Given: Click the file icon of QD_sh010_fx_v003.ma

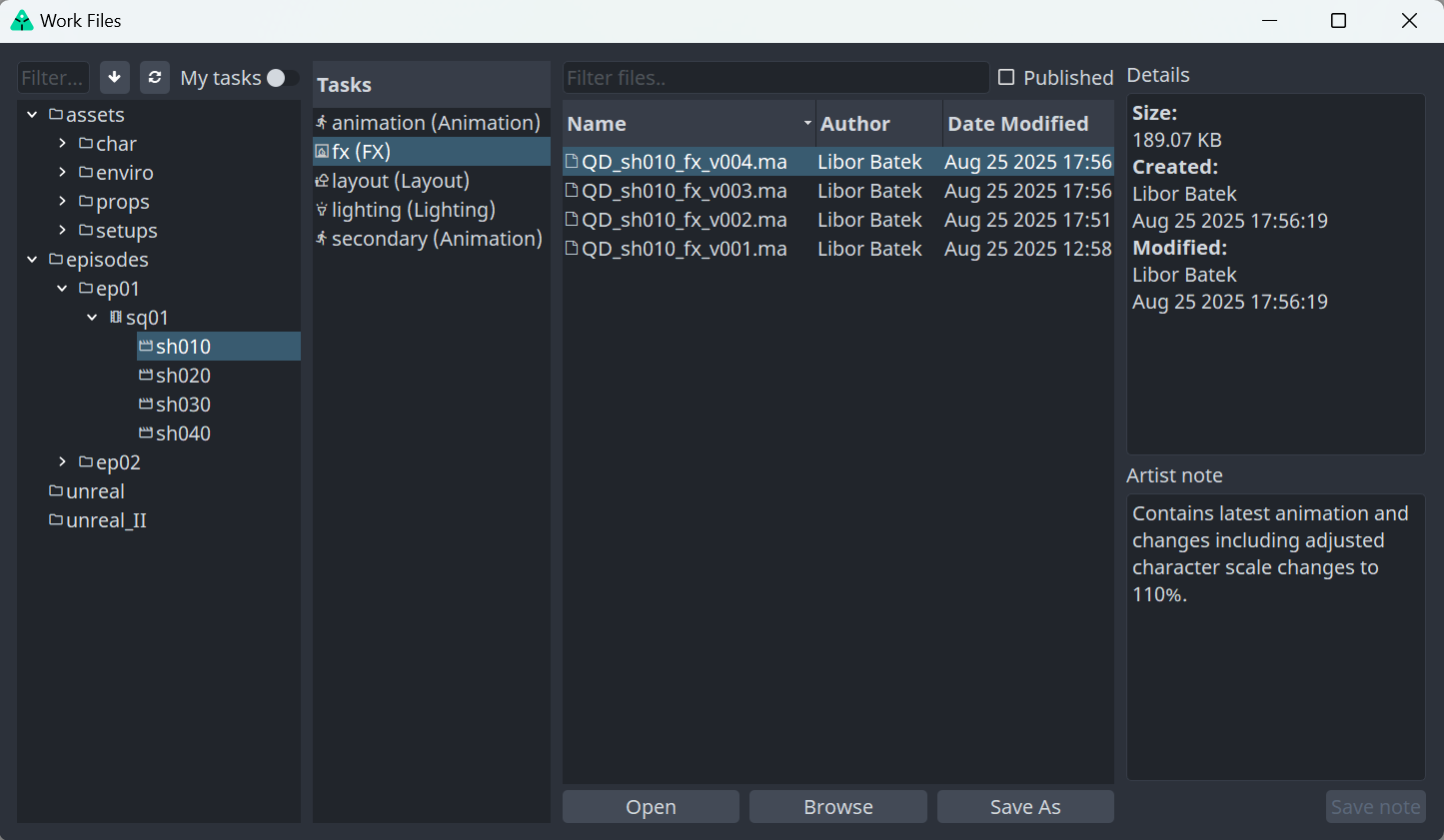Looking at the screenshot, I should [x=572, y=191].
